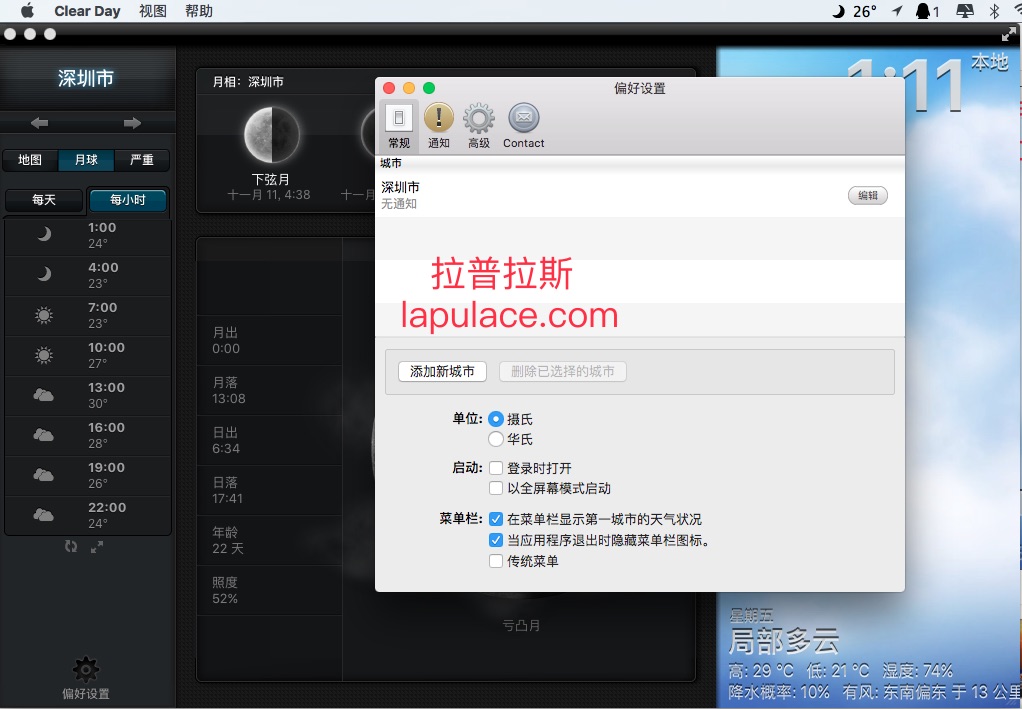Click the 月出 0:00 row
The image size is (1022, 709).
(269, 340)
